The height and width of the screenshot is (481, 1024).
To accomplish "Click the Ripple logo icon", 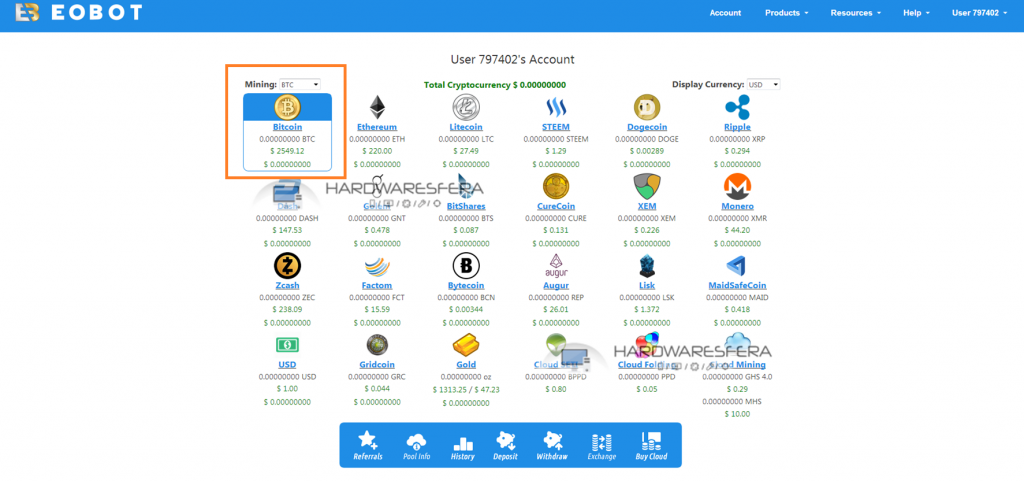I will [737, 107].
